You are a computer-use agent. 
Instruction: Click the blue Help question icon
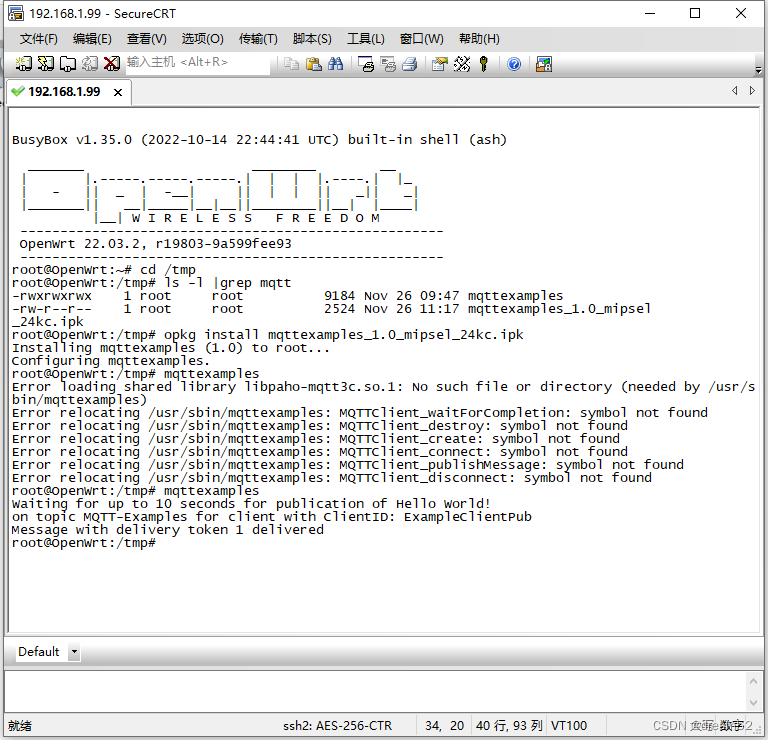[x=514, y=64]
